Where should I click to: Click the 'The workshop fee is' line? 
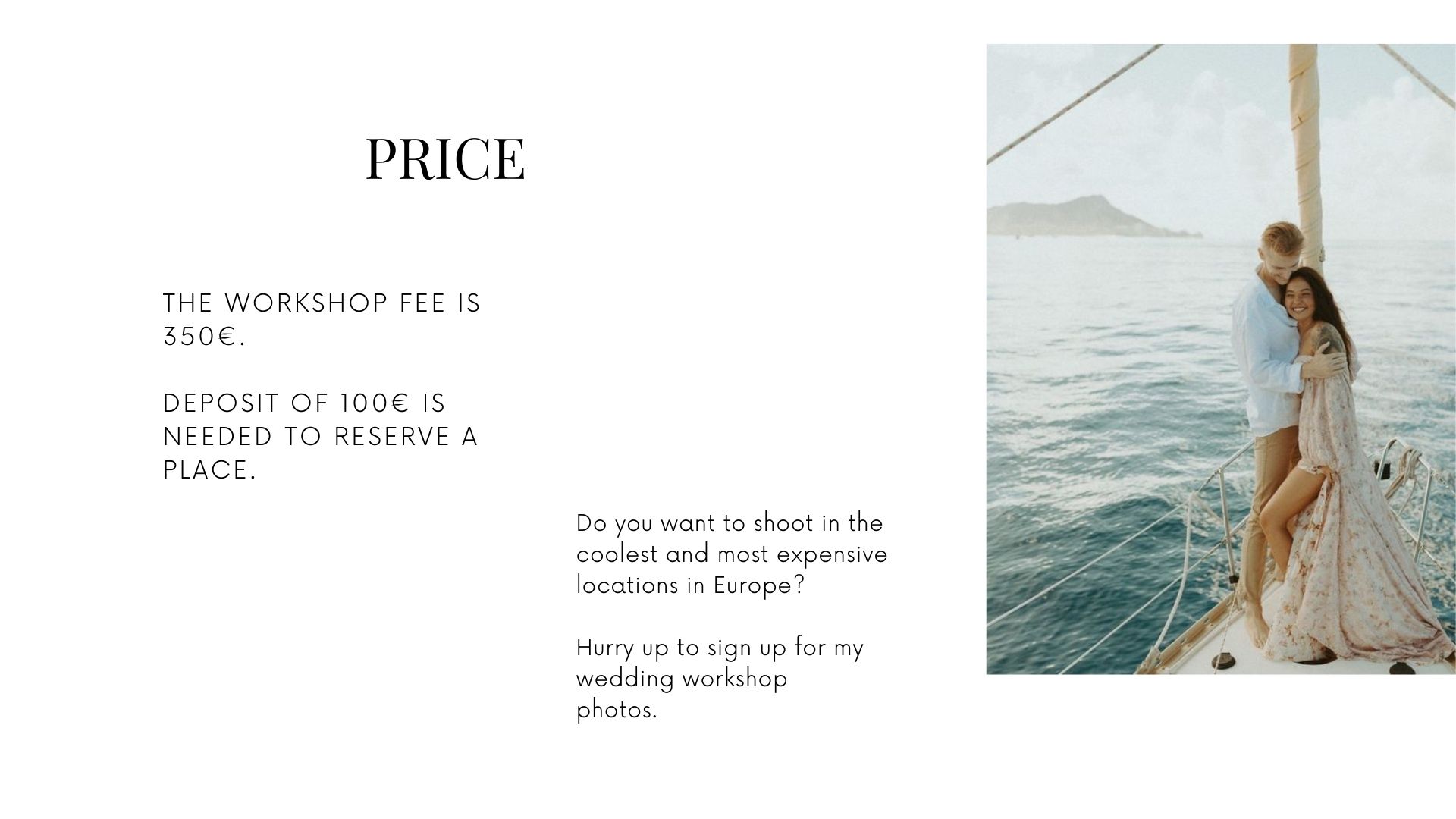(322, 303)
